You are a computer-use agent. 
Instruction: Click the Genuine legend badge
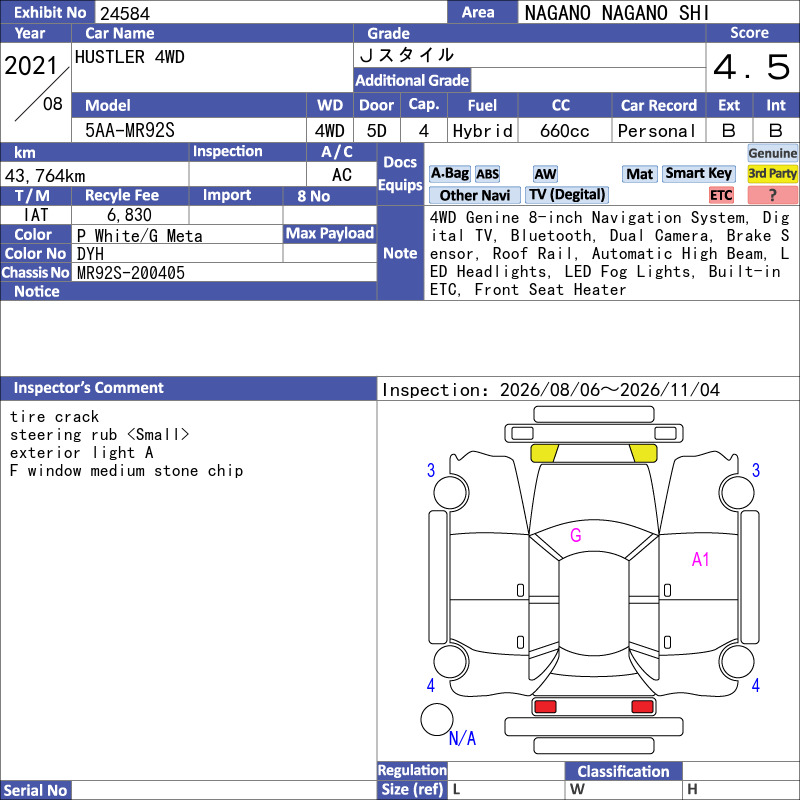pos(772,153)
